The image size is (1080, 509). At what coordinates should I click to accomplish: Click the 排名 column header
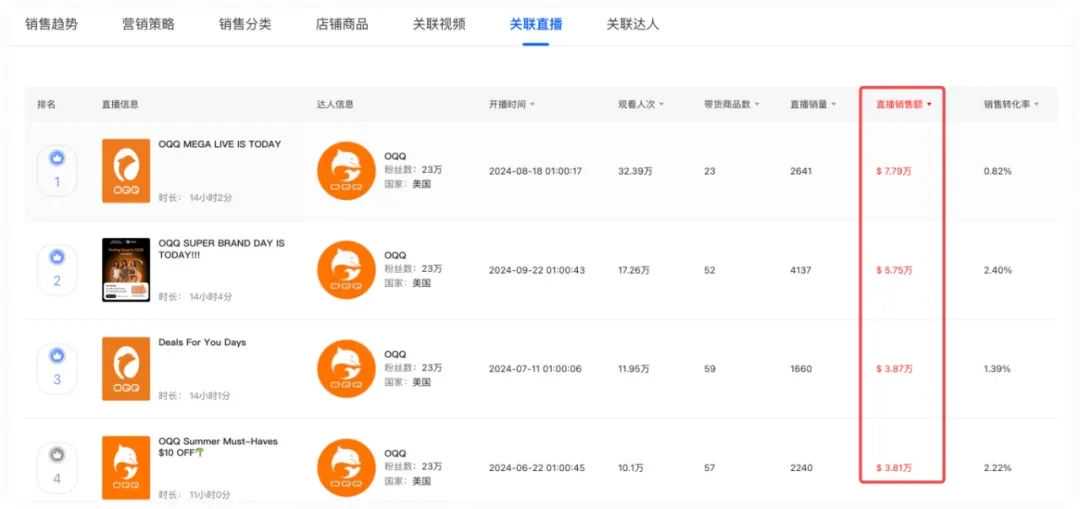tap(46, 104)
